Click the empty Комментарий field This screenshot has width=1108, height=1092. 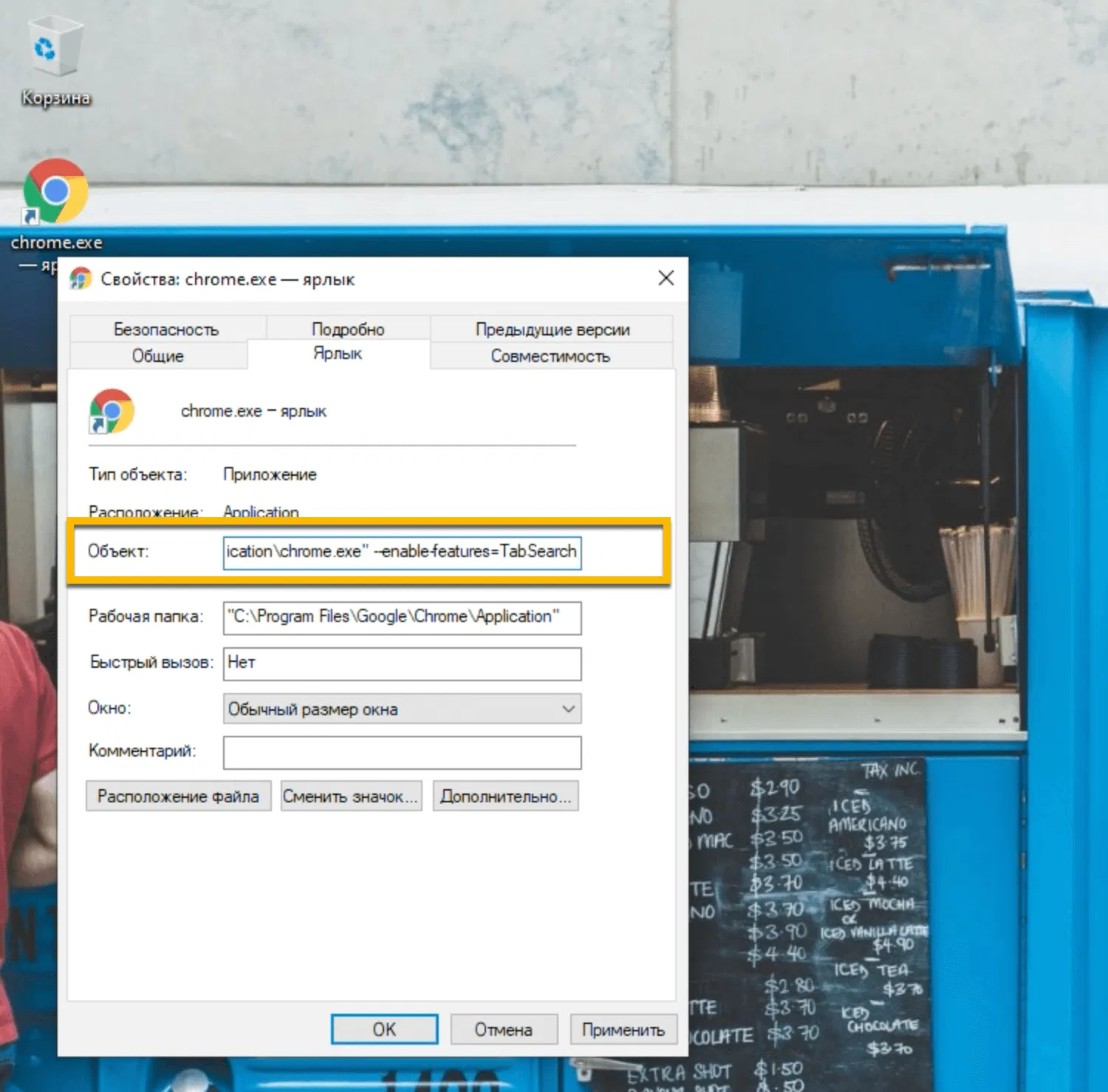pyautogui.click(x=401, y=752)
